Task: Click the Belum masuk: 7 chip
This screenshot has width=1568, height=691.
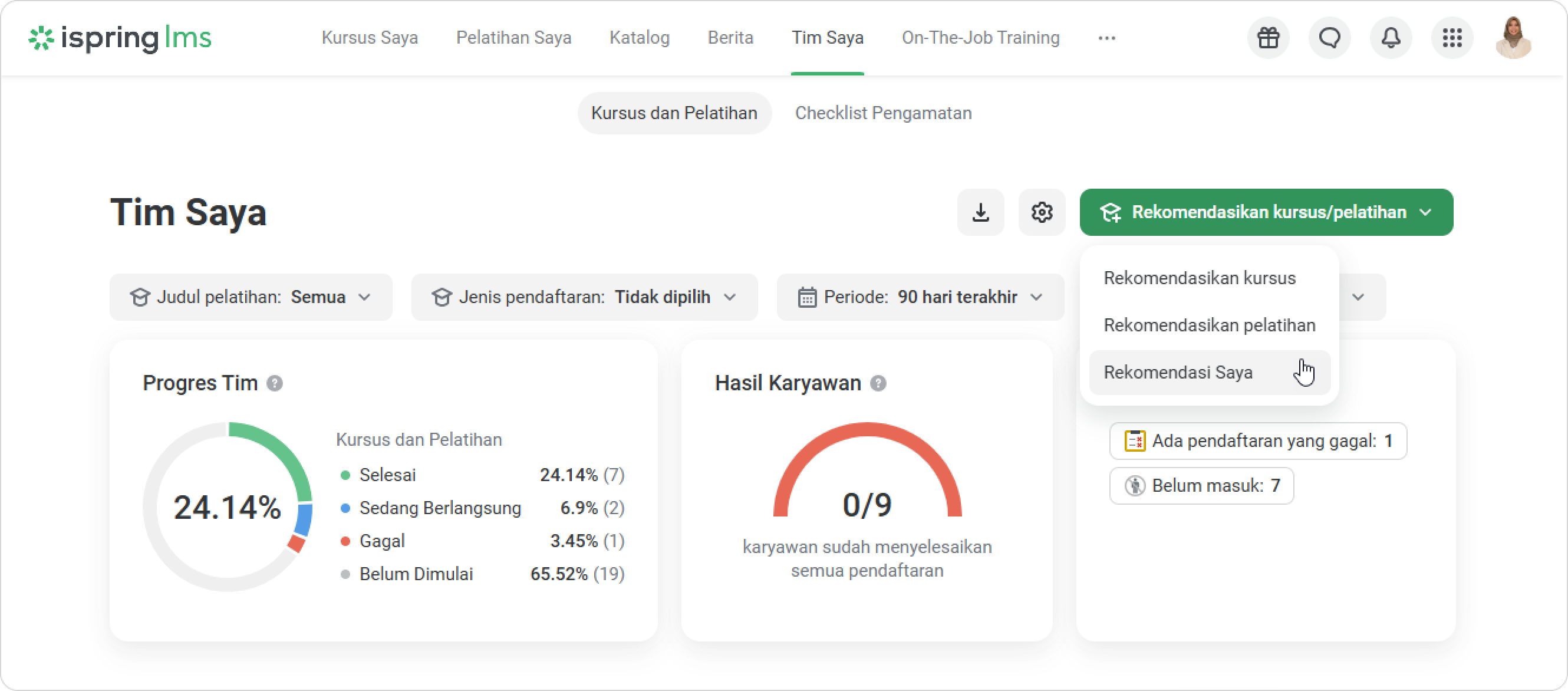Action: [x=1201, y=486]
